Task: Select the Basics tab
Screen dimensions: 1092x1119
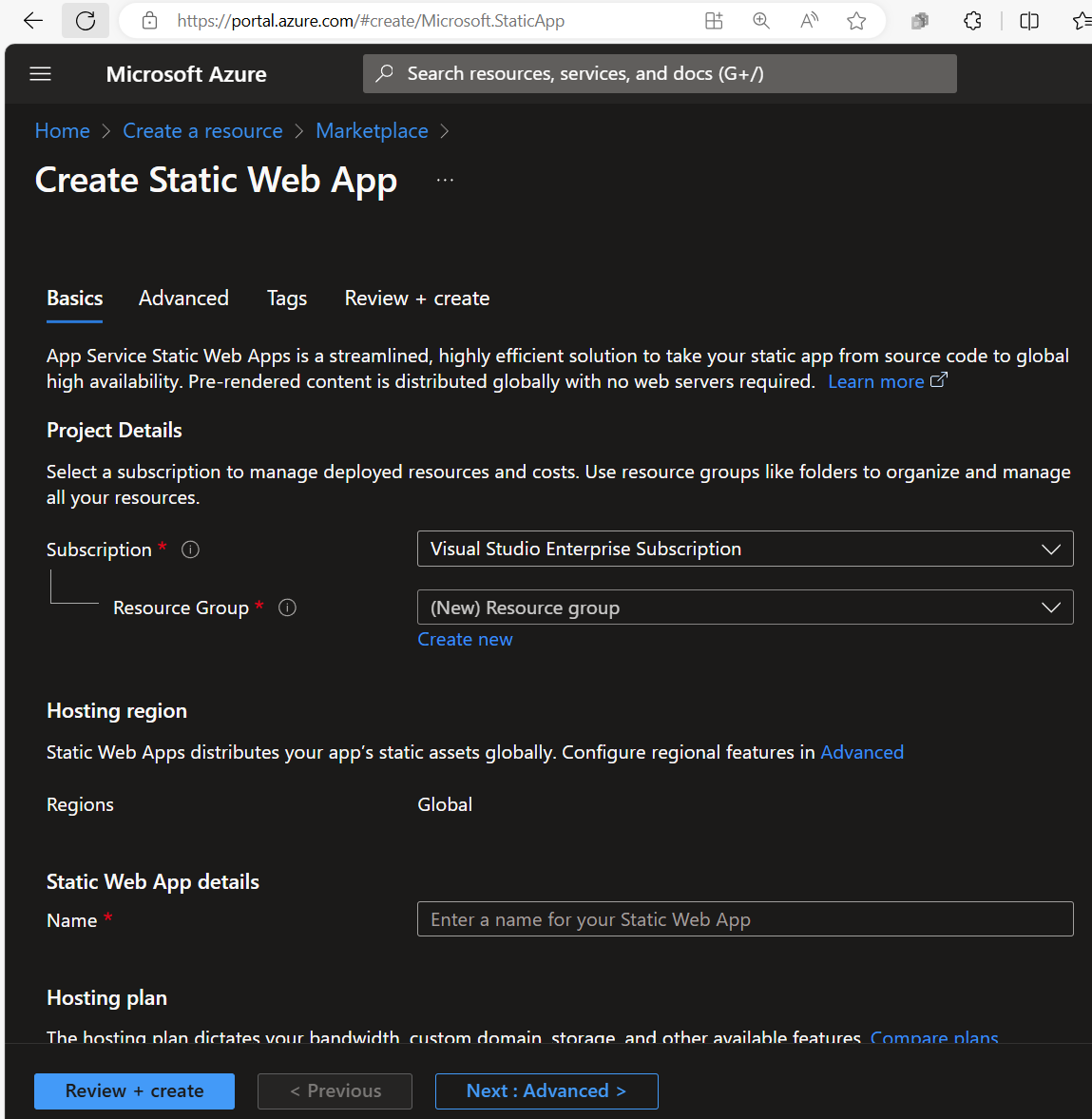Action: pos(75,299)
